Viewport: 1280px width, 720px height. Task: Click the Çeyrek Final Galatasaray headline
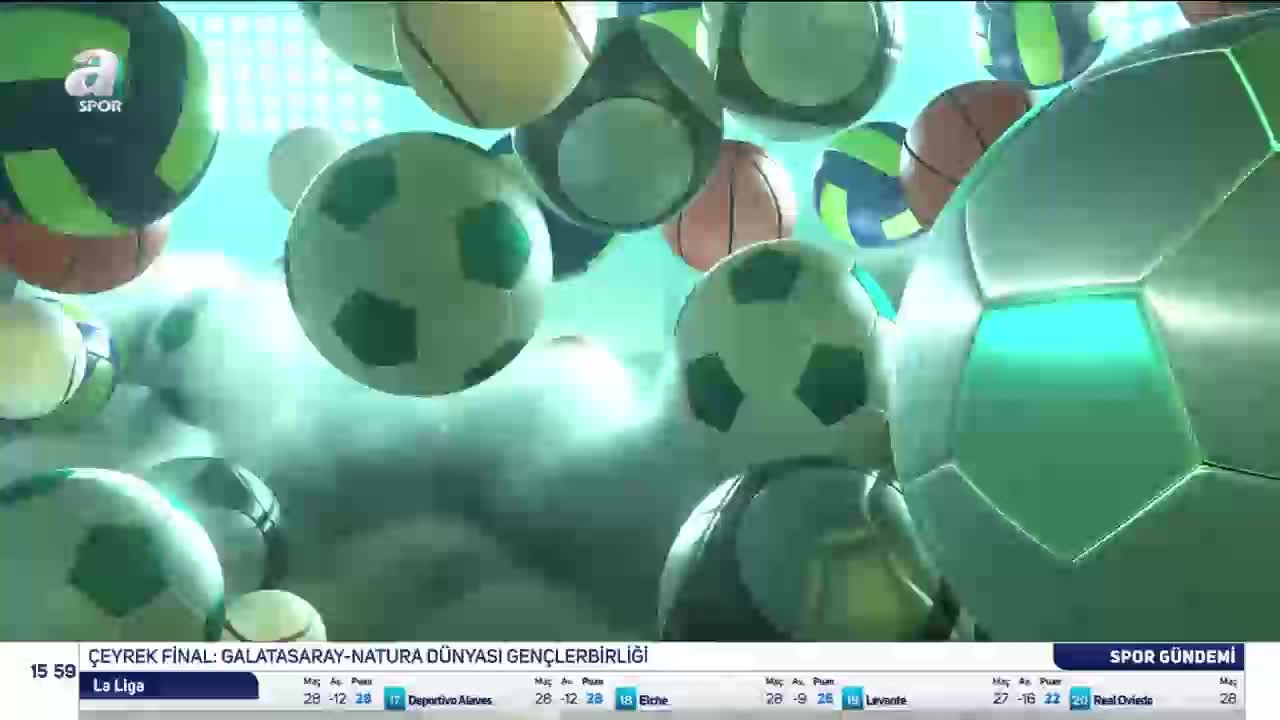[368, 657]
